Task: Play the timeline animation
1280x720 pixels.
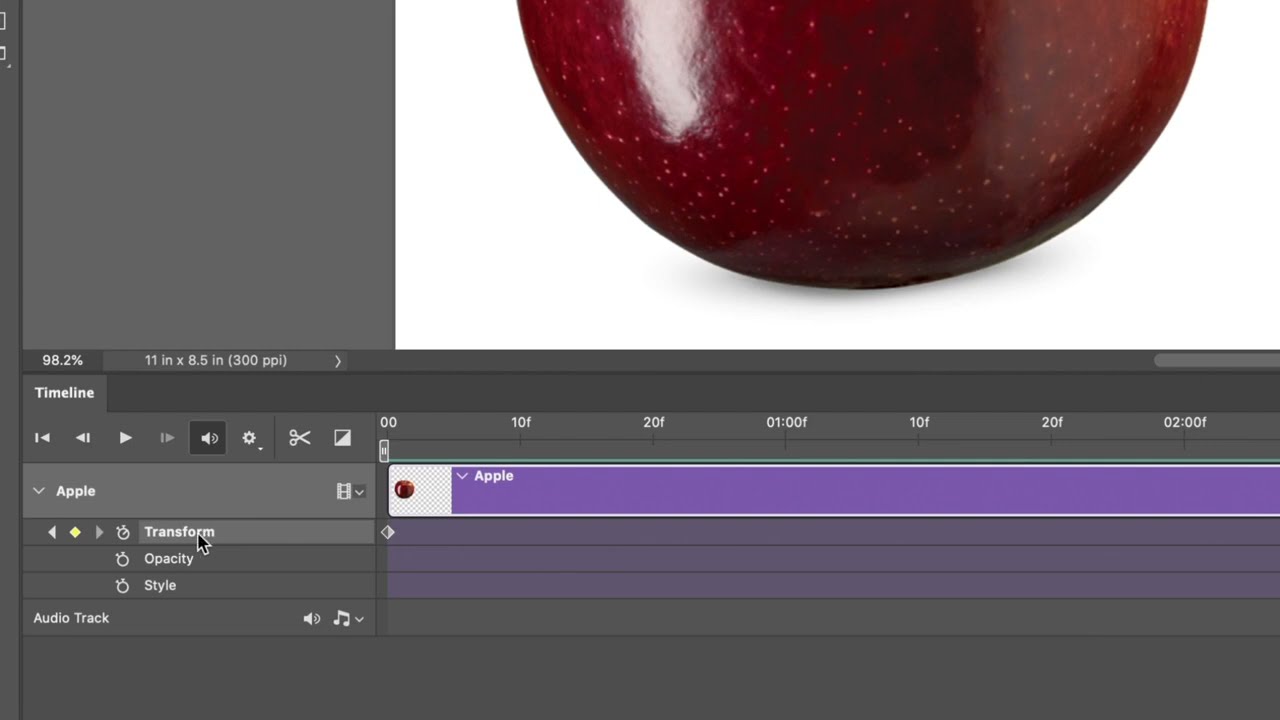Action: click(125, 438)
